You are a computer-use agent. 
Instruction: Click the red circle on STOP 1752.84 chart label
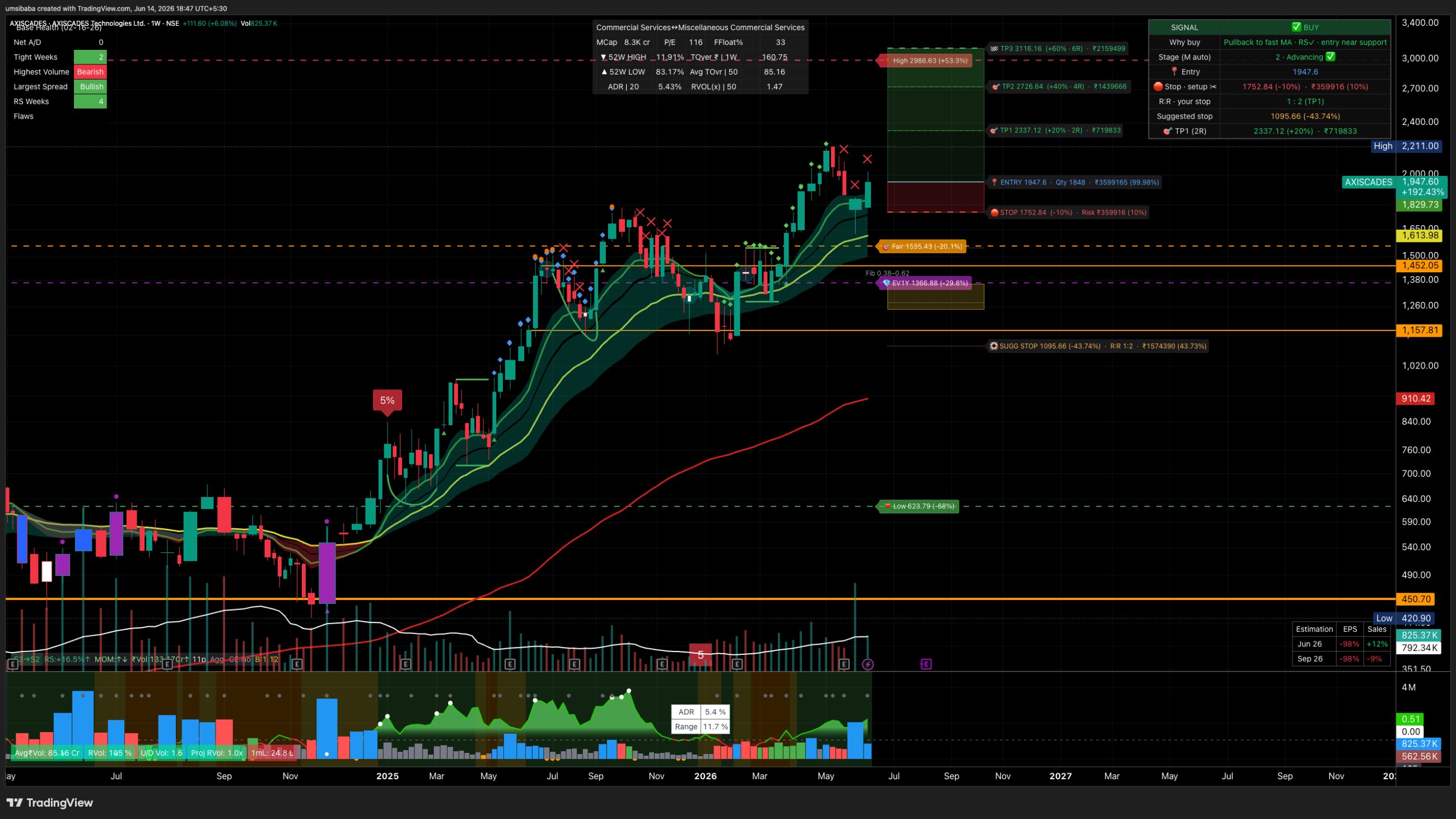(994, 212)
